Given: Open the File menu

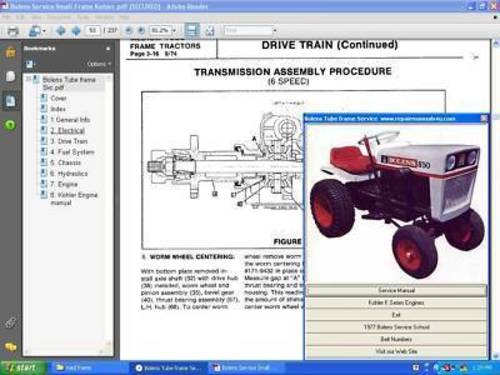Looking at the screenshot, I should point(6,17).
